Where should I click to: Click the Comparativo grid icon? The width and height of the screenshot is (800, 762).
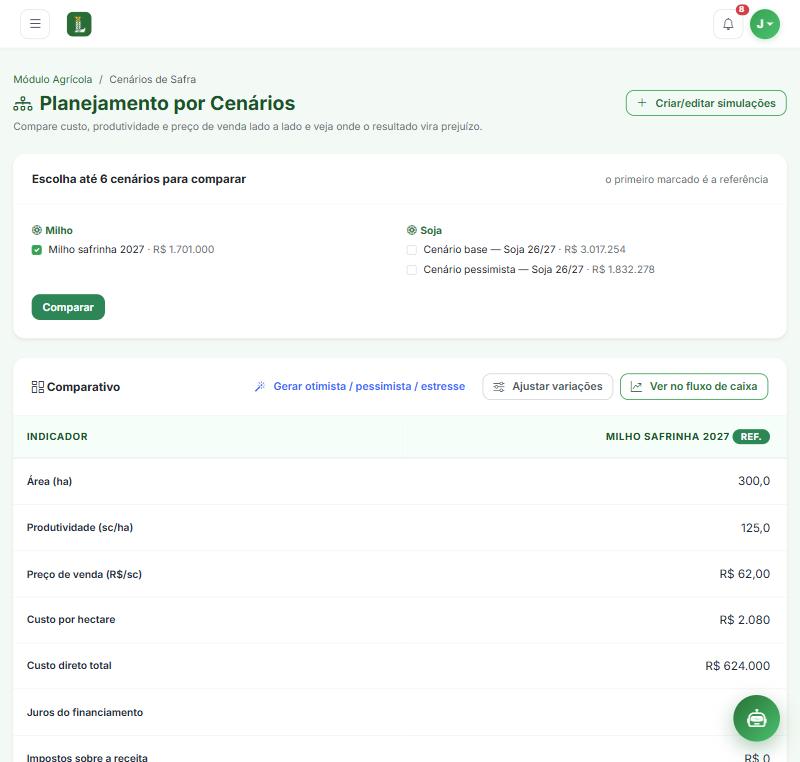click(38, 387)
